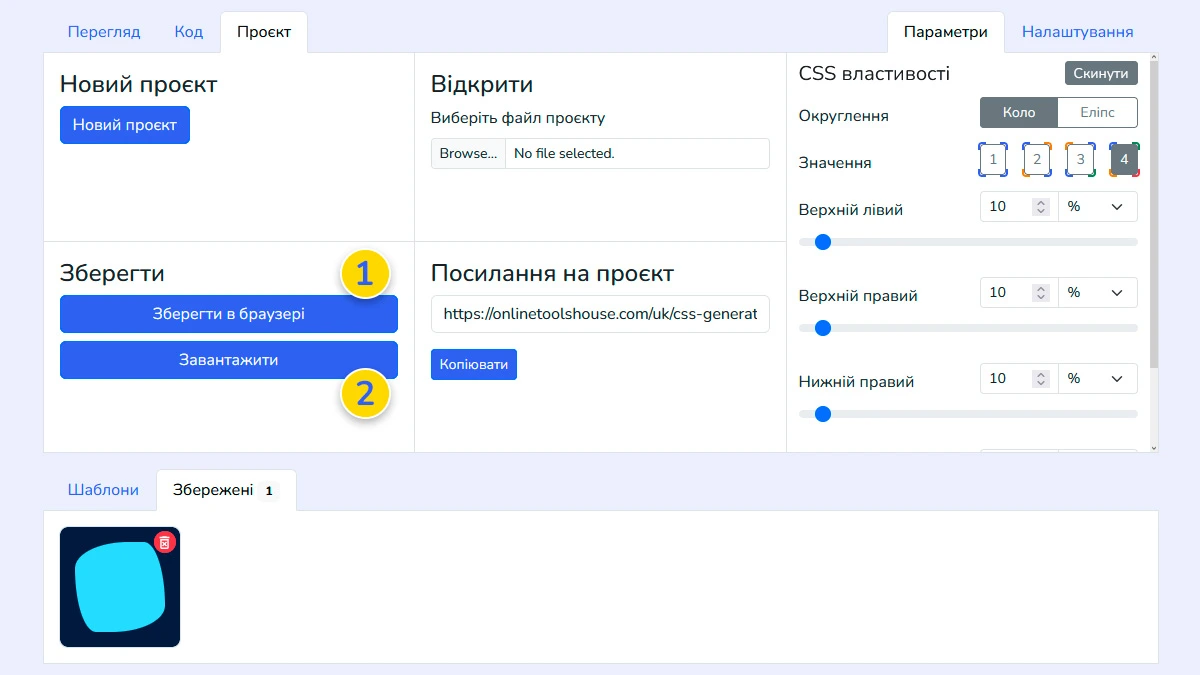This screenshot has width=1200, height=675.
Task: Switch to the Шаблони tab
Action: coord(103,489)
